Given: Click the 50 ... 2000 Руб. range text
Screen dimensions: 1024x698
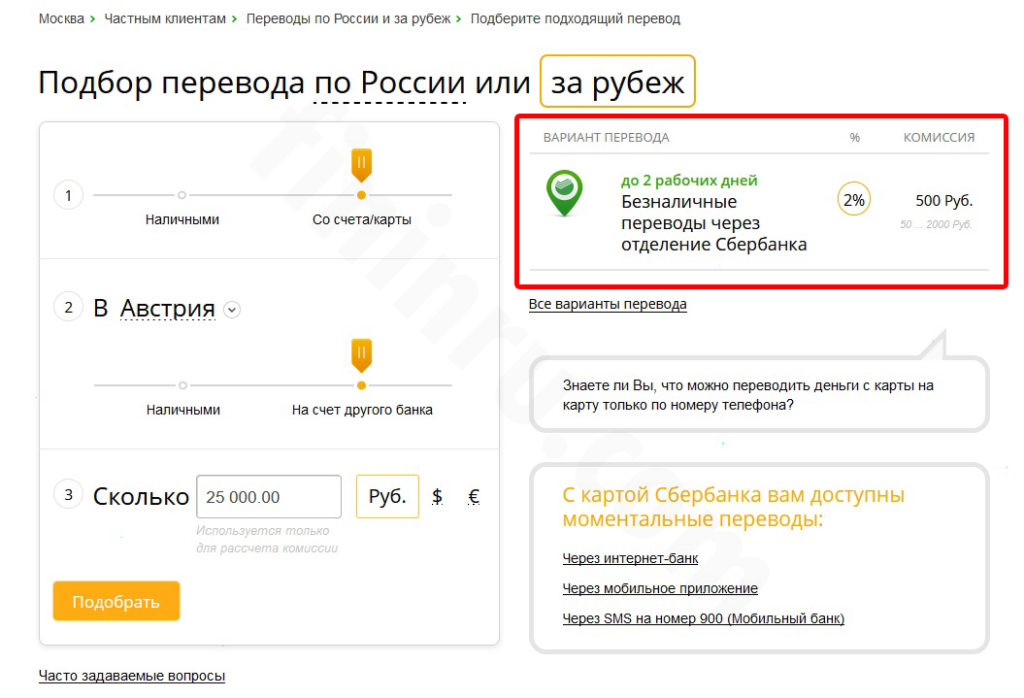Looking at the screenshot, I should [936, 225].
